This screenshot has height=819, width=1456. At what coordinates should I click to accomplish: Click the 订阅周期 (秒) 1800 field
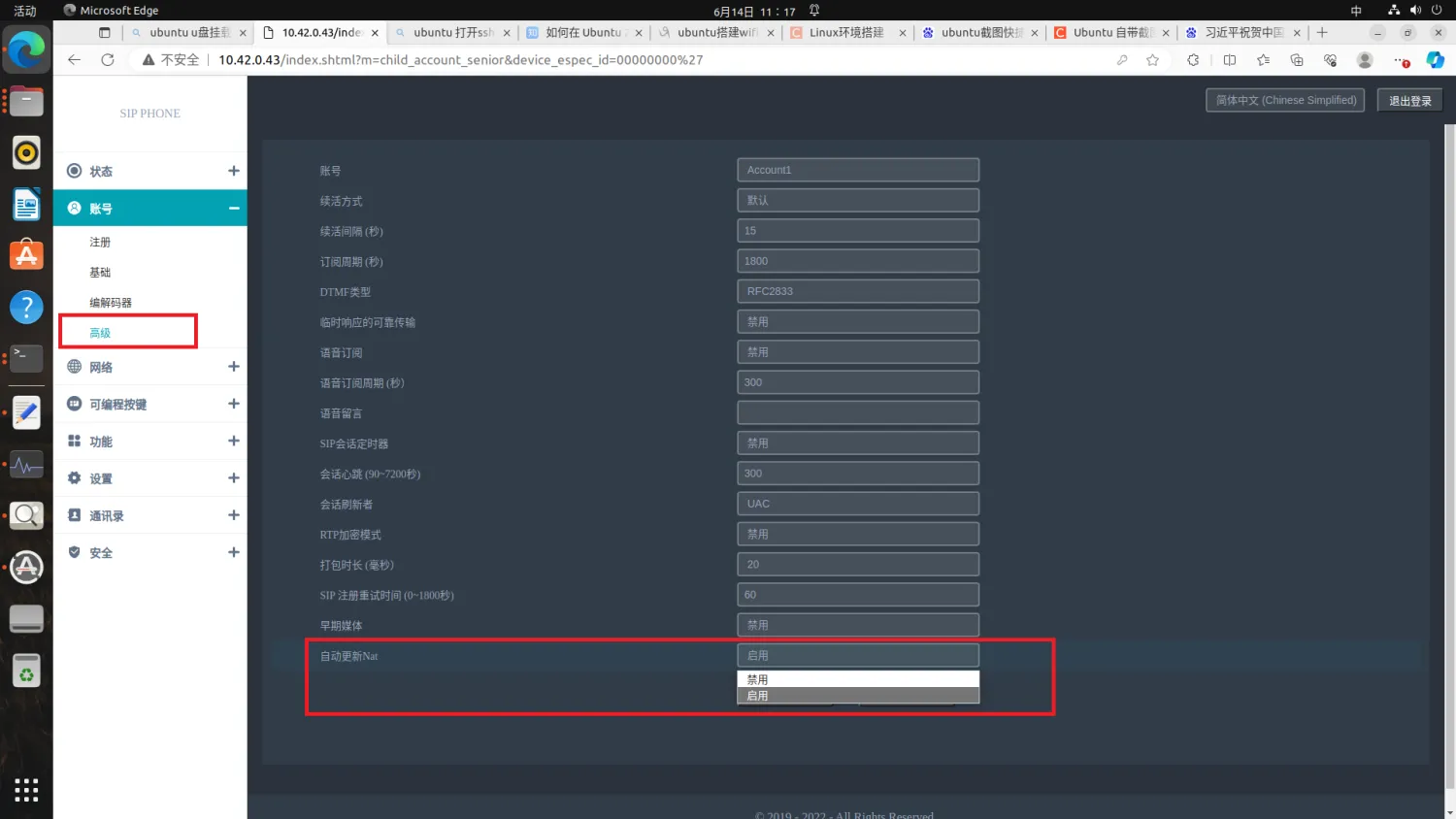(858, 261)
